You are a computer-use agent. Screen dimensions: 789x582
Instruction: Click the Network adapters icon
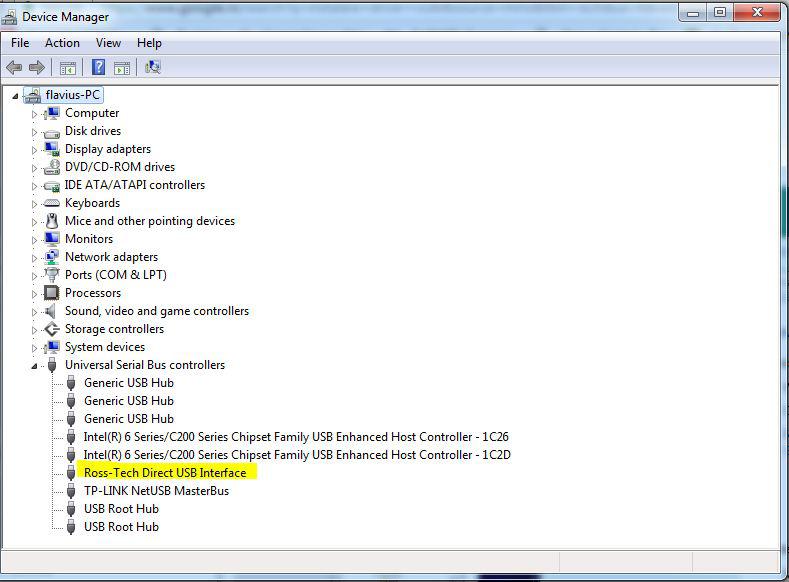52,257
